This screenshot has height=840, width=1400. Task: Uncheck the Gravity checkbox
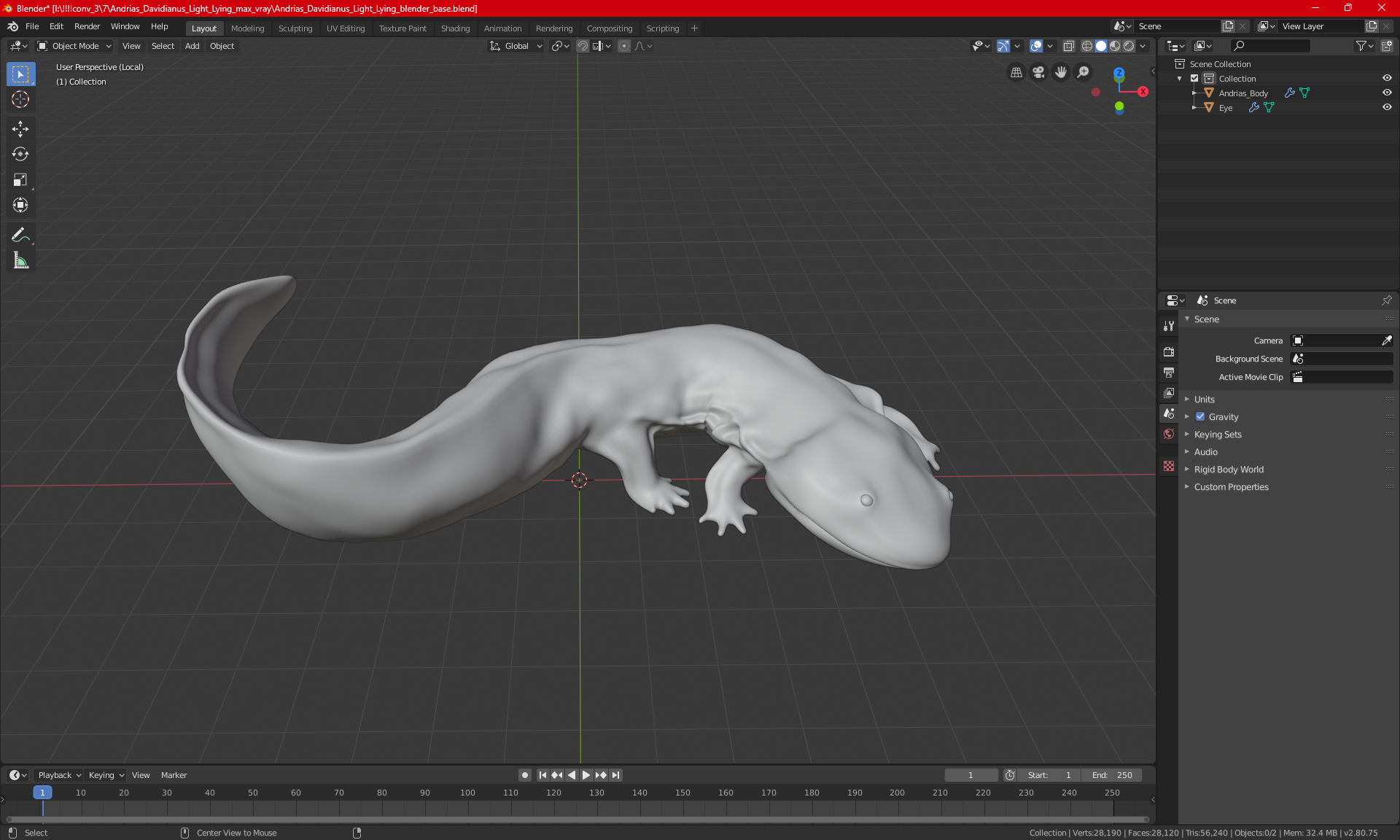click(x=1200, y=417)
